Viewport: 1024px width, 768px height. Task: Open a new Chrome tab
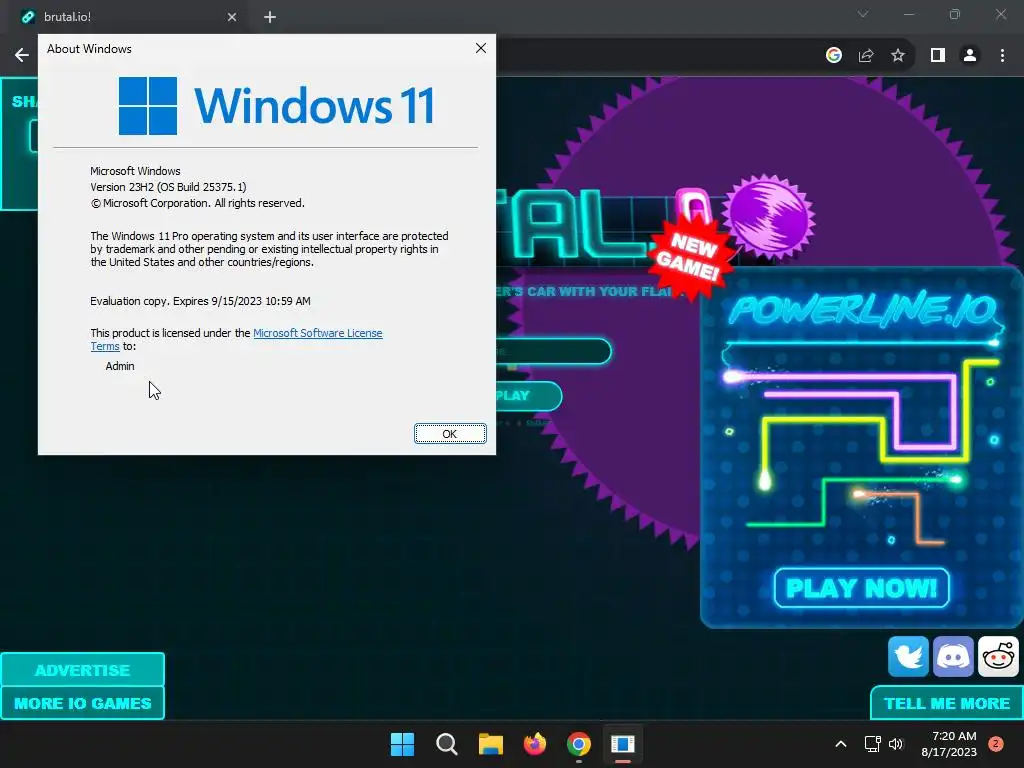coord(270,17)
